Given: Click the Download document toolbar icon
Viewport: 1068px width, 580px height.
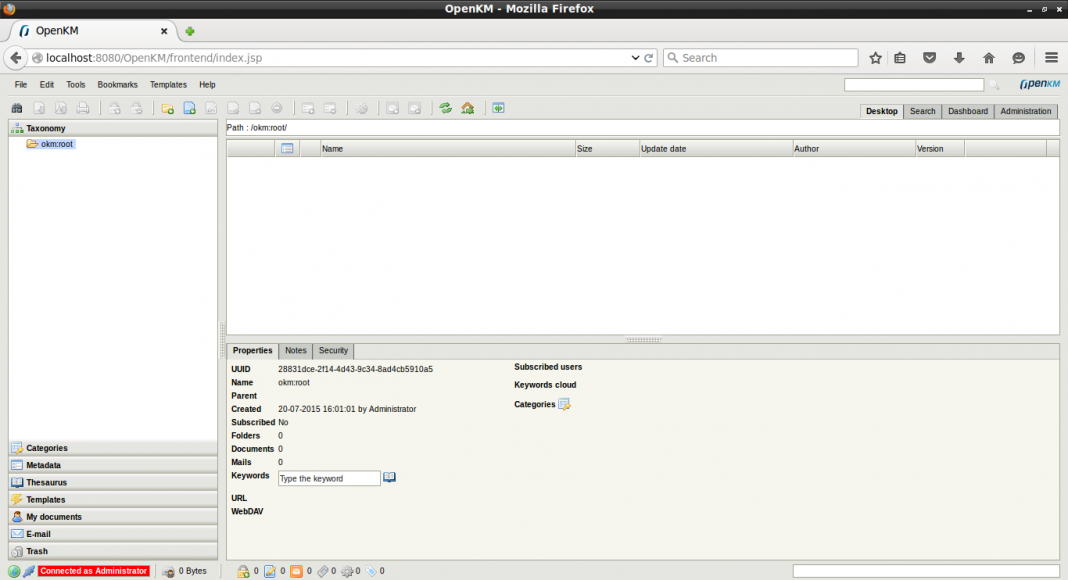Looking at the screenshot, I should coord(39,108).
